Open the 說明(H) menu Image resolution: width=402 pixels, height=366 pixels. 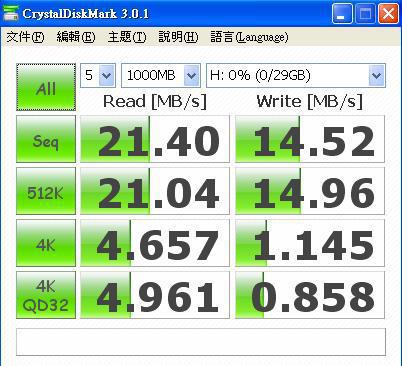pos(178,37)
